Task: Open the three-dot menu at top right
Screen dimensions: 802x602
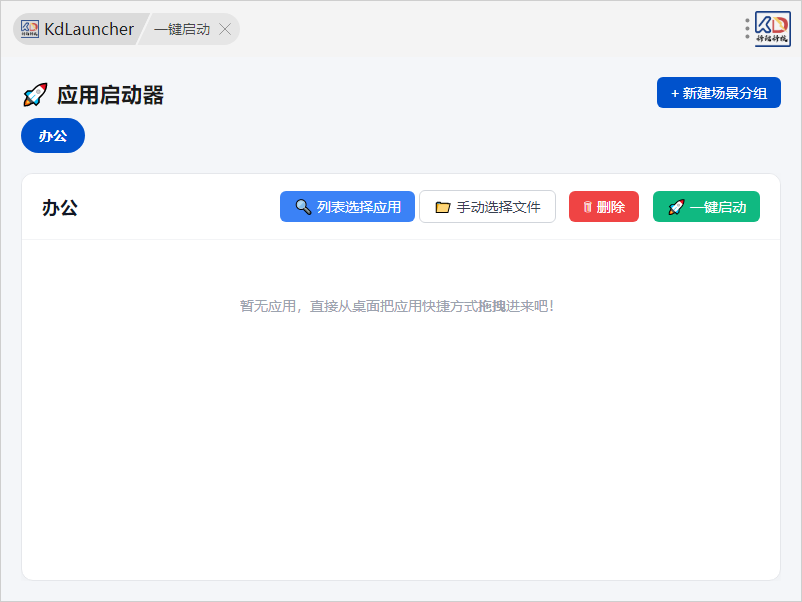Action: point(747,28)
